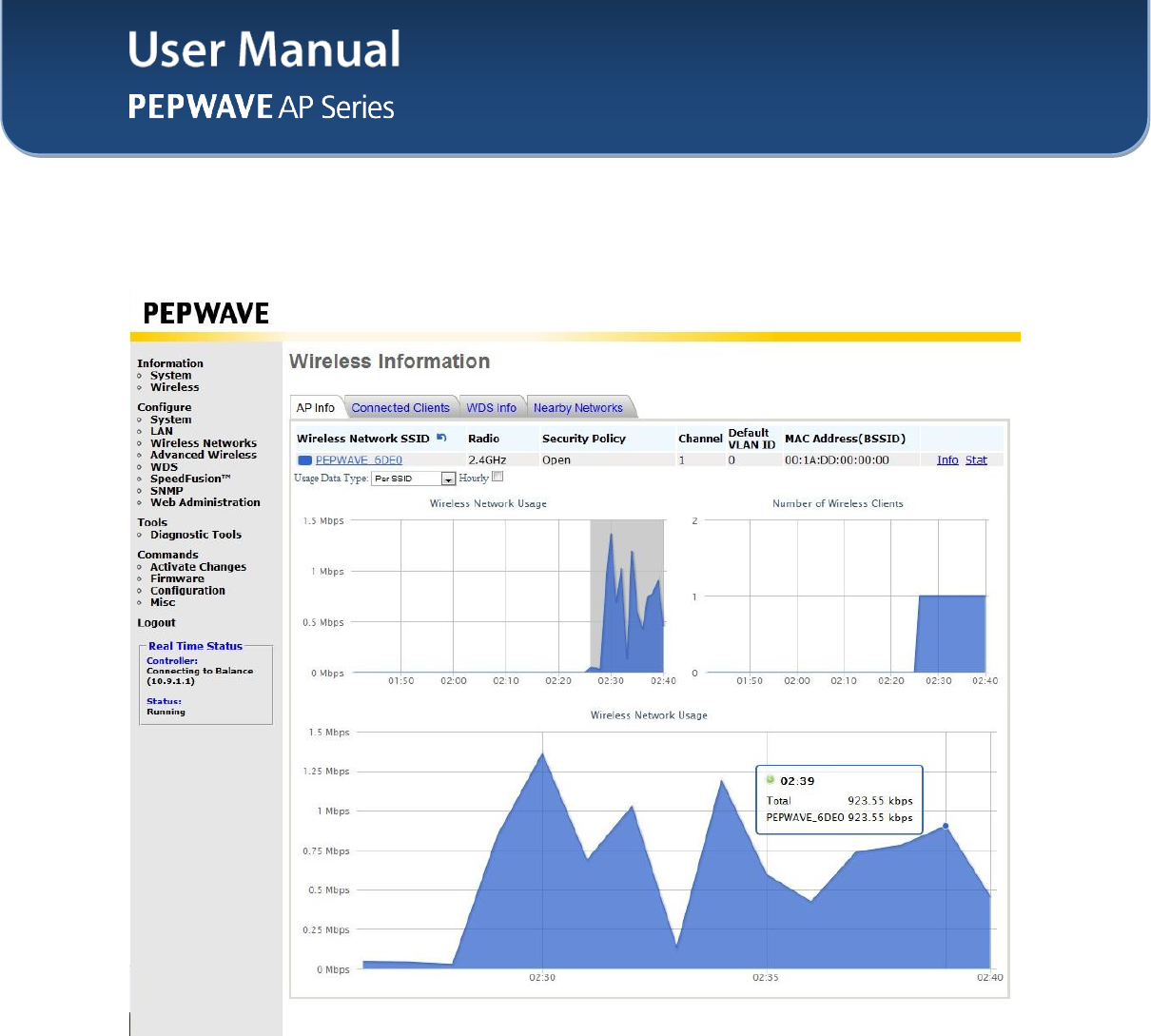Open Configuration under Commands
This screenshot has height=1036, width=1151.
pyautogui.click(x=187, y=591)
